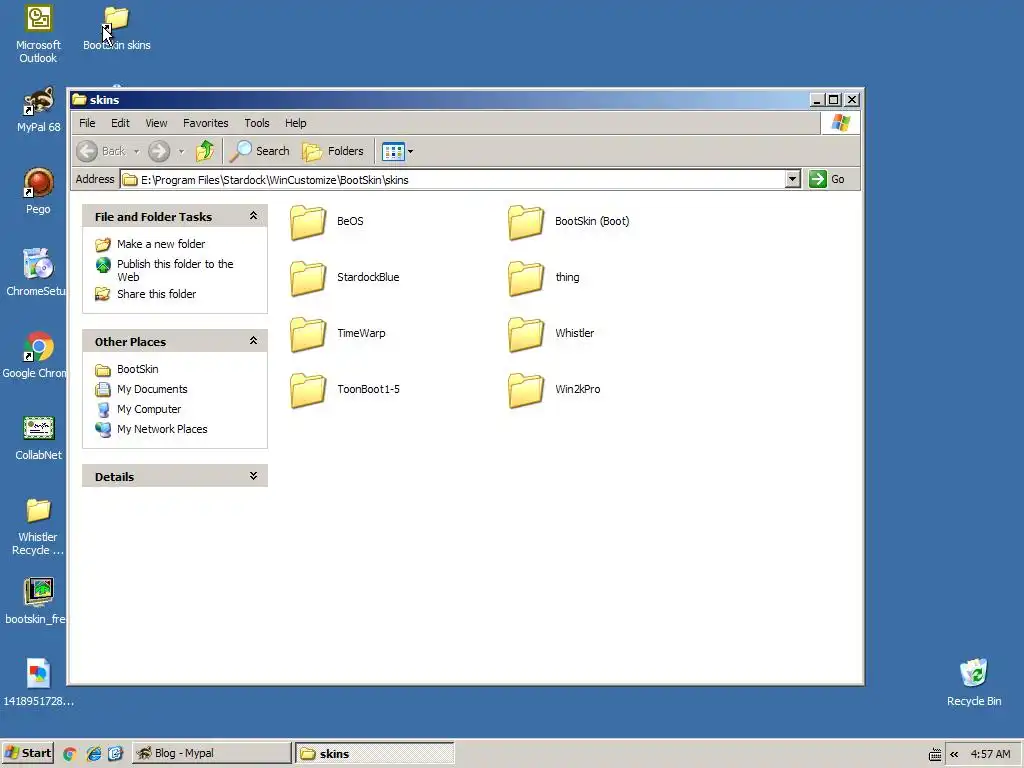The height and width of the screenshot is (768, 1024).
Task: Click the Back navigation button
Action: pos(101,151)
